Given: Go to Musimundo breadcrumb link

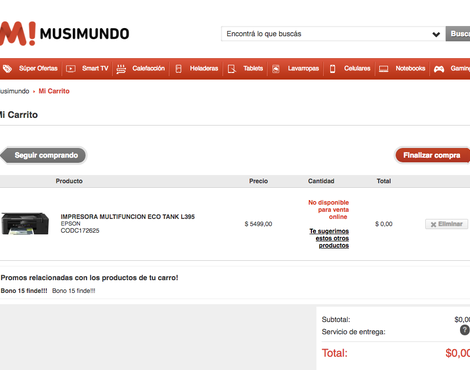Looking at the screenshot, I should tap(14, 91).
